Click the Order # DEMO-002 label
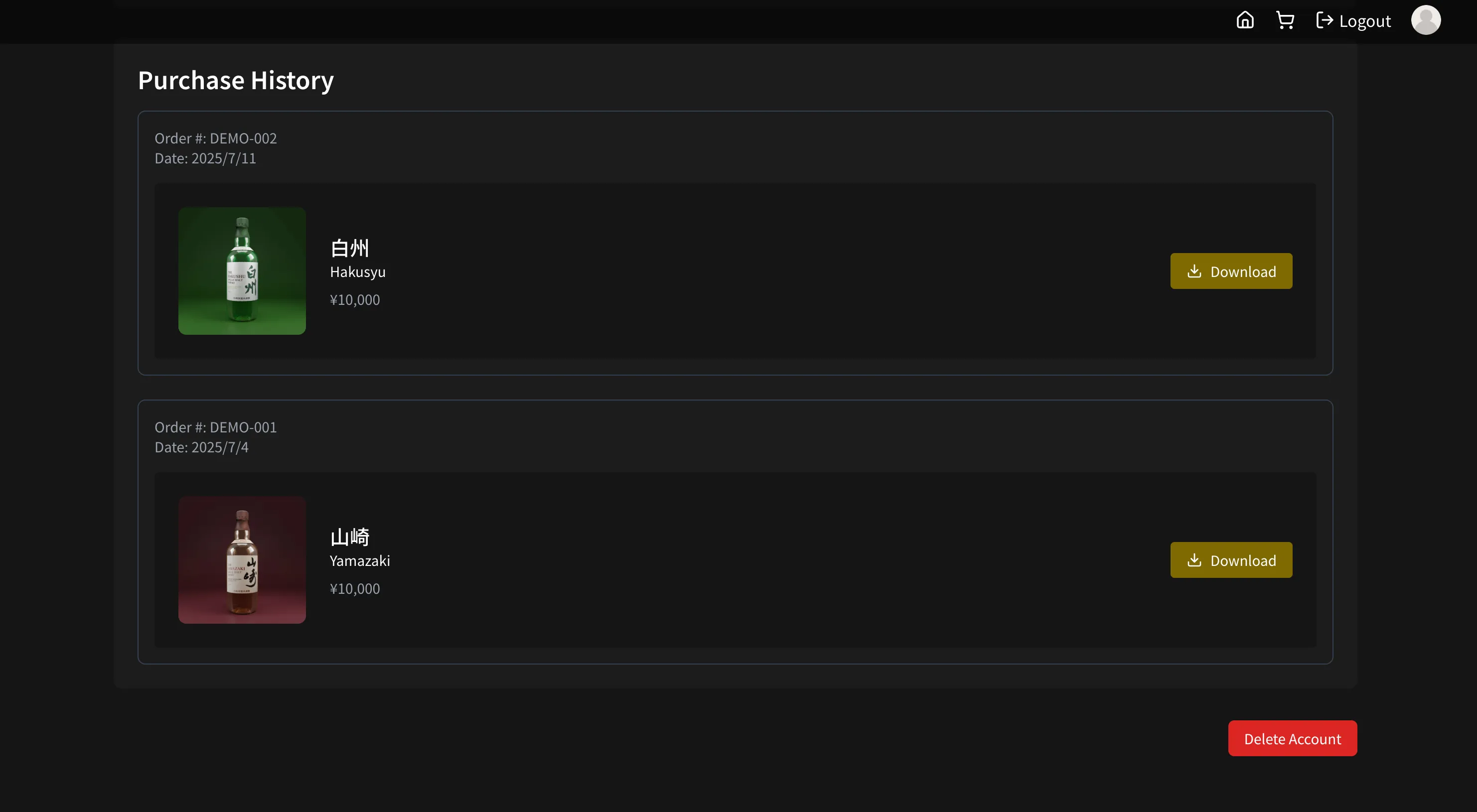The height and width of the screenshot is (812, 1477). coord(216,138)
